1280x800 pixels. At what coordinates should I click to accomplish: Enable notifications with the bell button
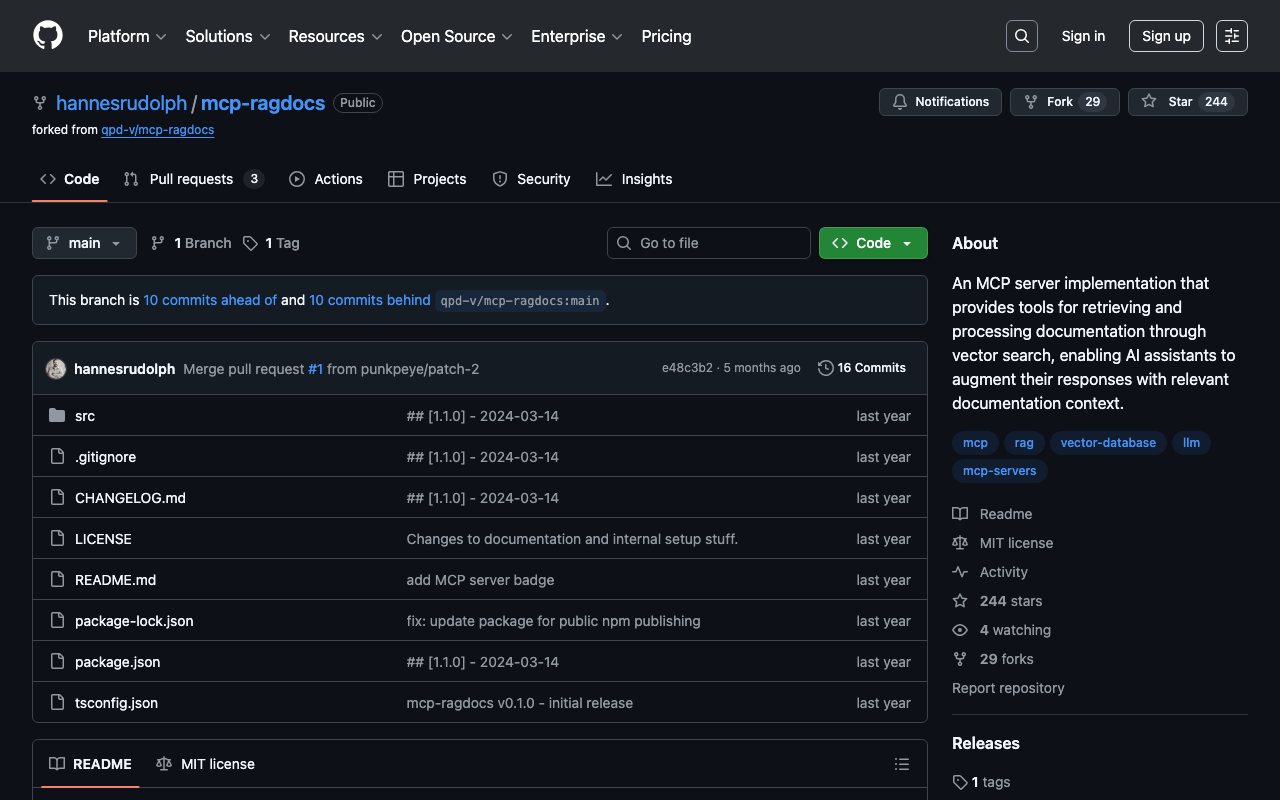940,102
